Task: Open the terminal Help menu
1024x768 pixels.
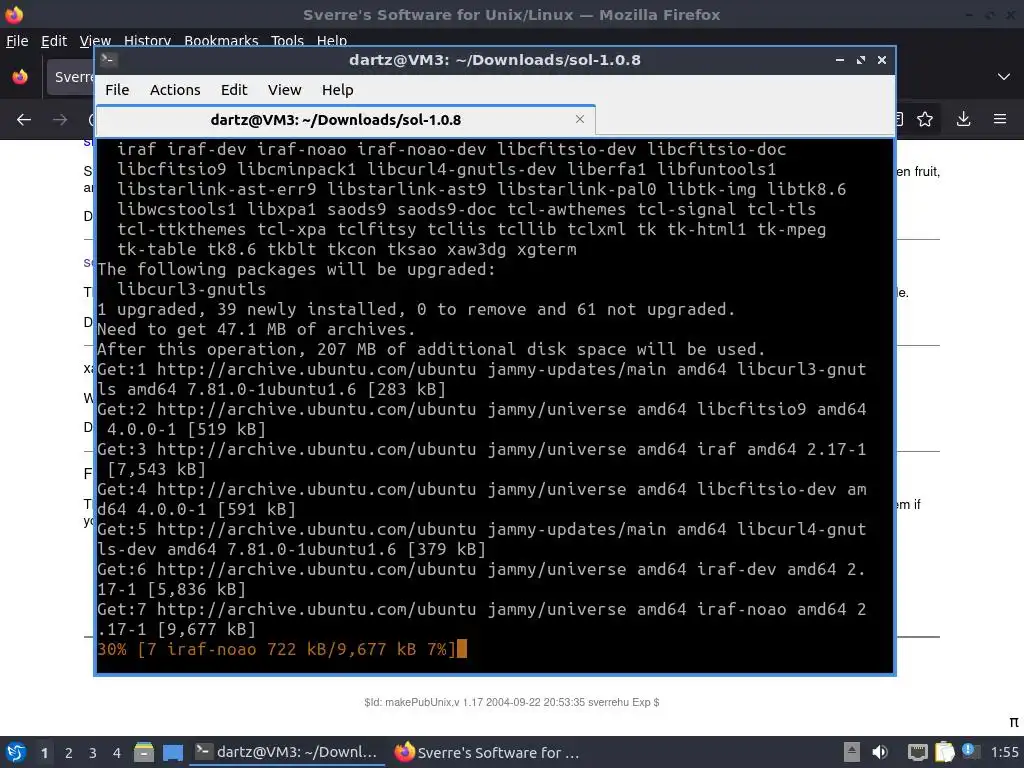Action: point(338,89)
